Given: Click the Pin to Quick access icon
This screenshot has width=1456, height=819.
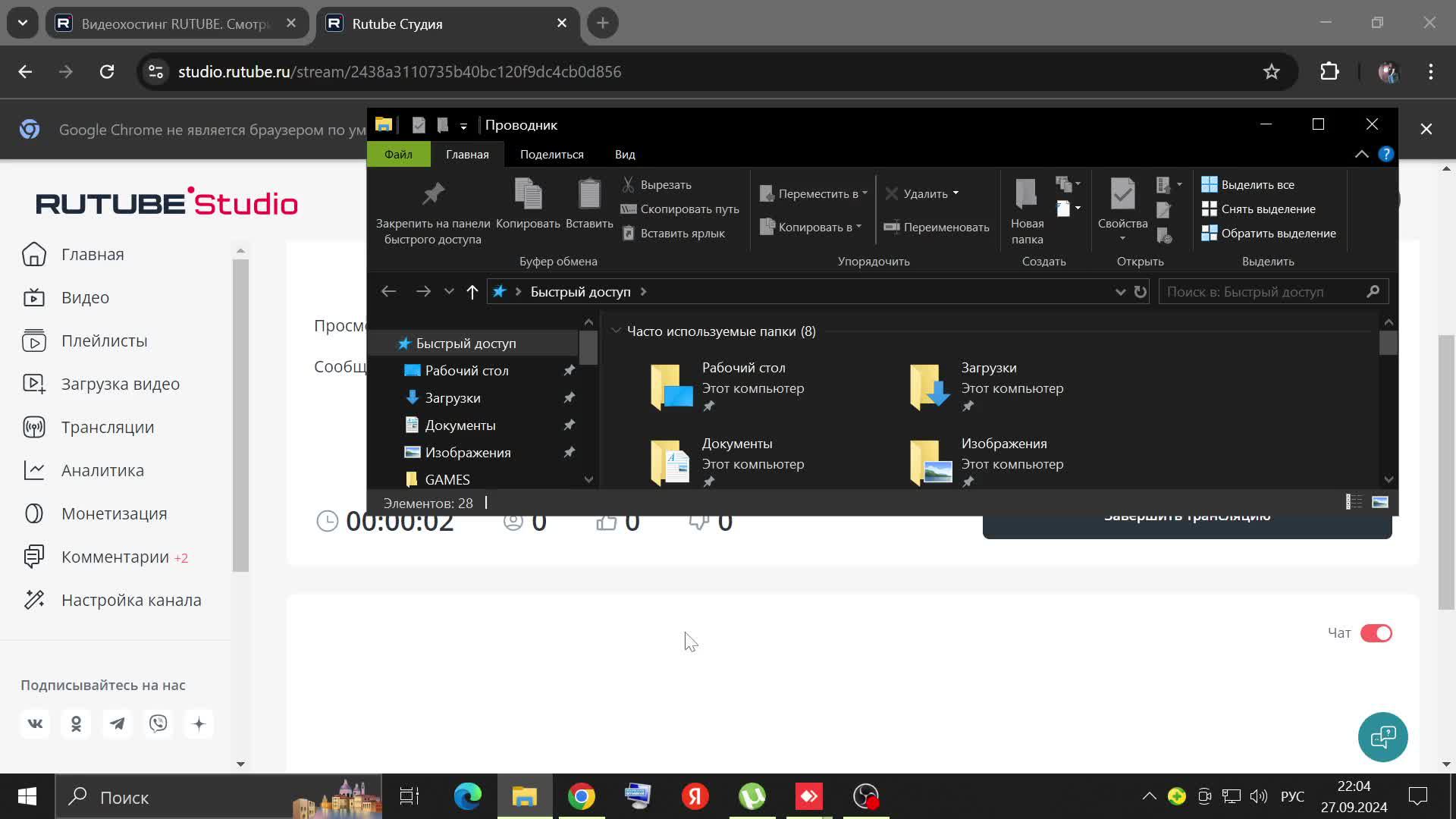Looking at the screenshot, I should tap(433, 196).
